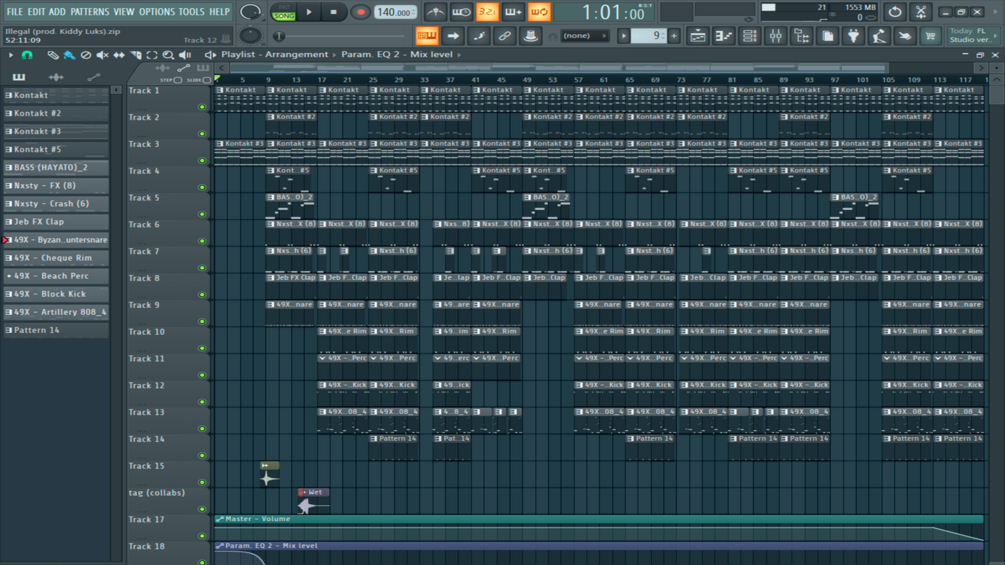Add a pattern with the plus button
This screenshot has width=1005, height=565.
click(674, 36)
